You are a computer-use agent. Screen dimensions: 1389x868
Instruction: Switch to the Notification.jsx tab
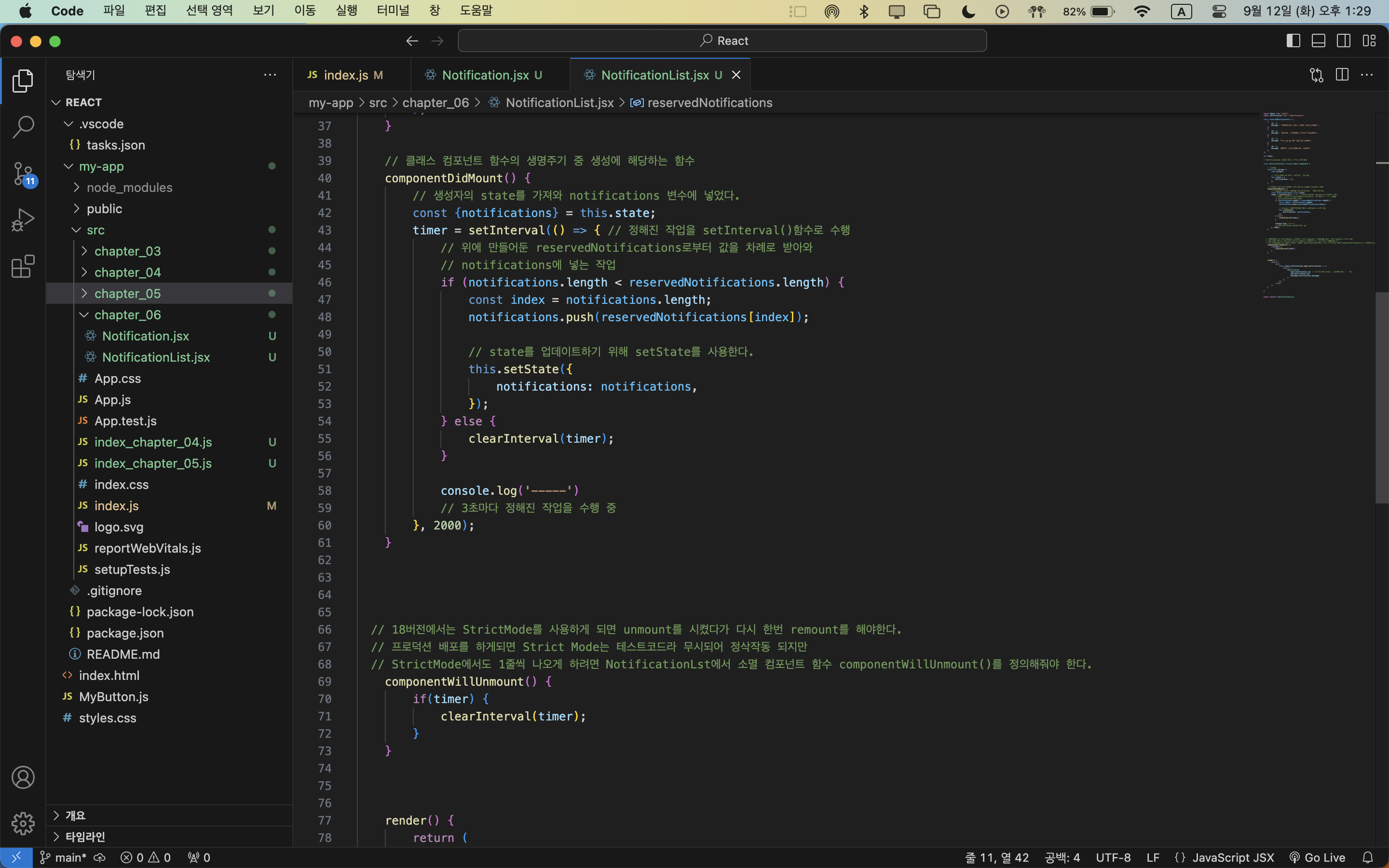pyautogui.click(x=485, y=75)
